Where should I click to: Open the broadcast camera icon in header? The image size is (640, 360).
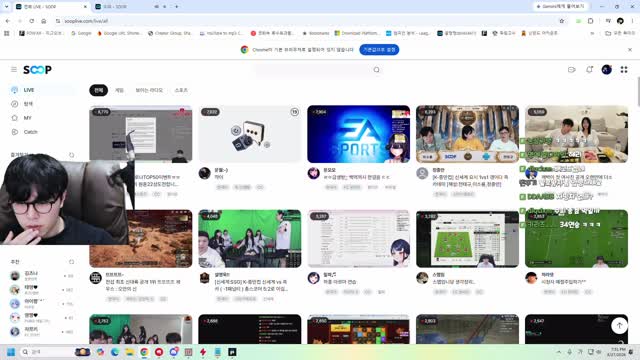tap(571, 70)
